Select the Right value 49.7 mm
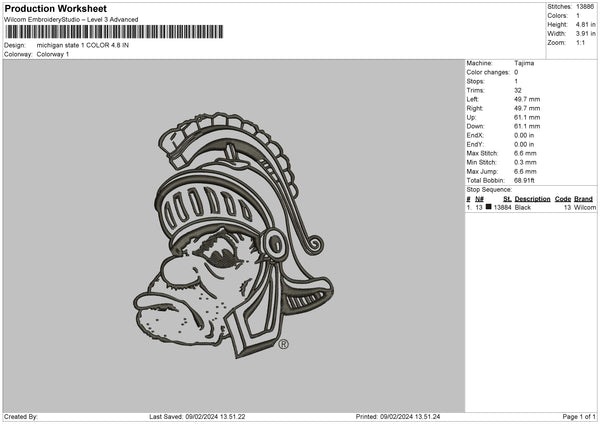This screenshot has height=424, width=600. [x=527, y=108]
